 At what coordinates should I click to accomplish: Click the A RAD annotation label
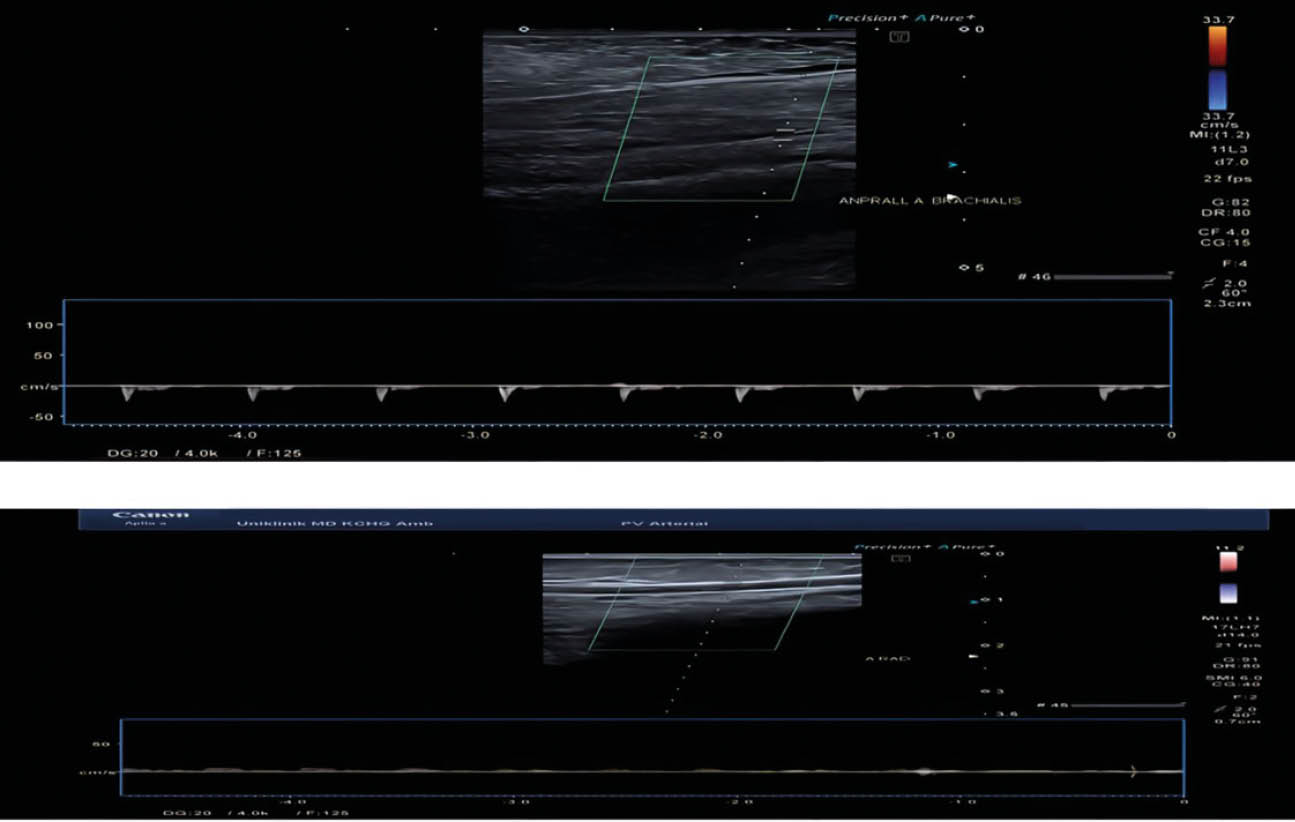887,659
